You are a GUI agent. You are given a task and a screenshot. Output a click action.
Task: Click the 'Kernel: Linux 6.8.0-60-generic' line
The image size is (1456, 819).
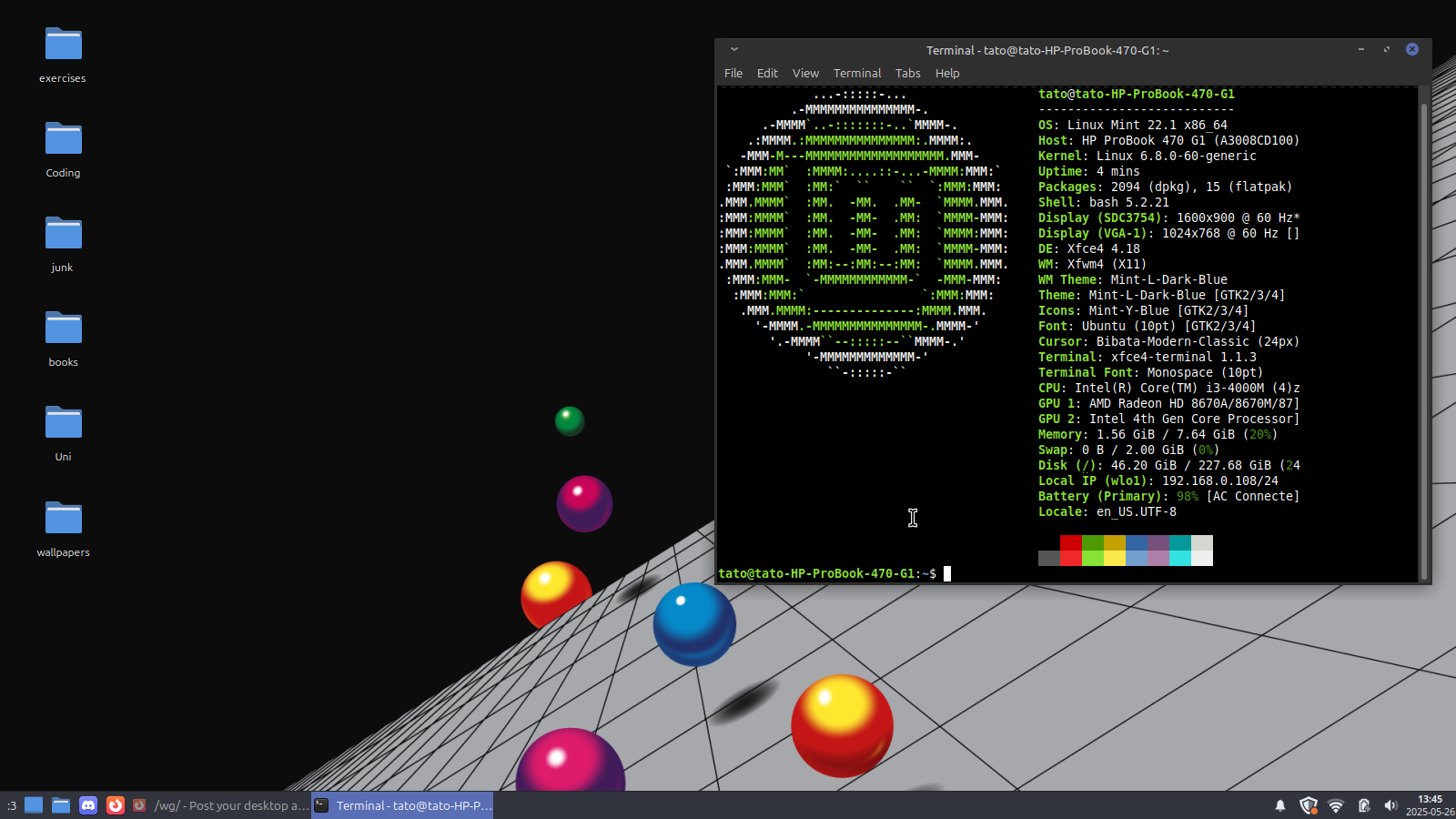1148,156
